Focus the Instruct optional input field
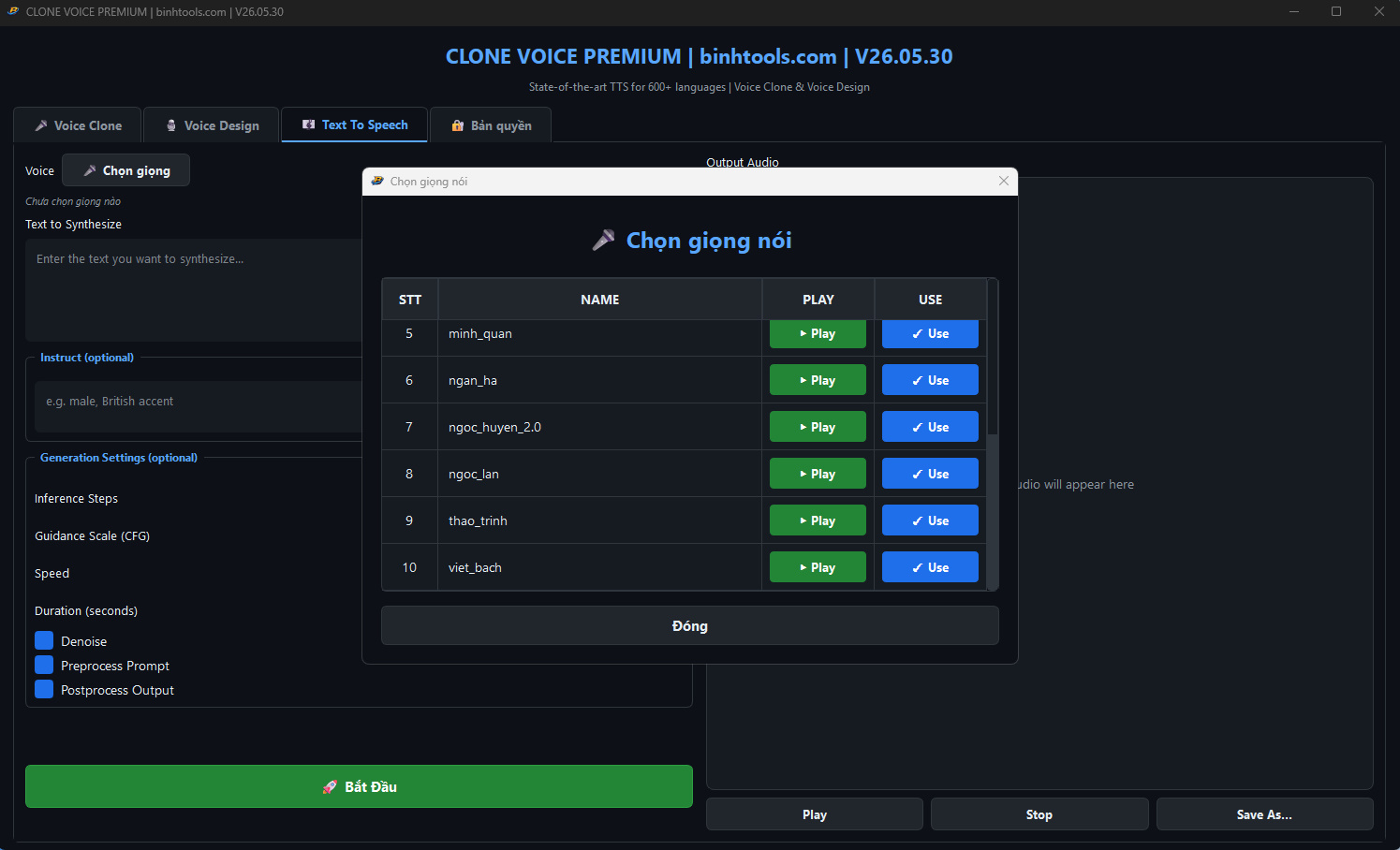 pos(199,406)
